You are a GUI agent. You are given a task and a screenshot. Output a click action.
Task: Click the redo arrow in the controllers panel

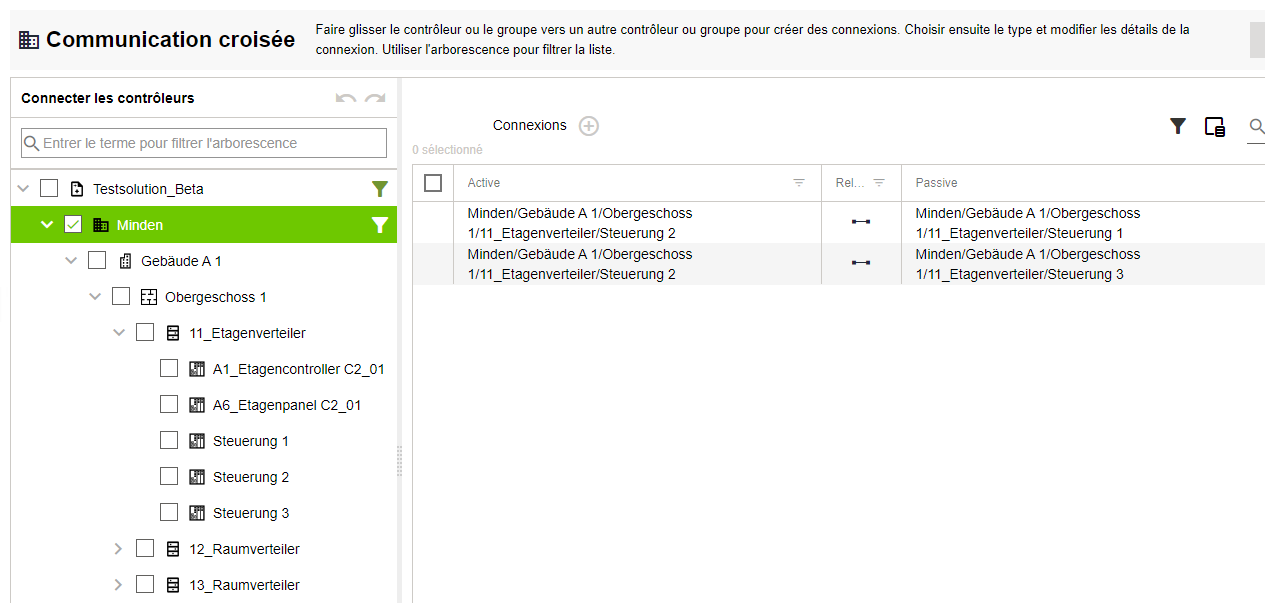pyautogui.click(x=375, y=98)
